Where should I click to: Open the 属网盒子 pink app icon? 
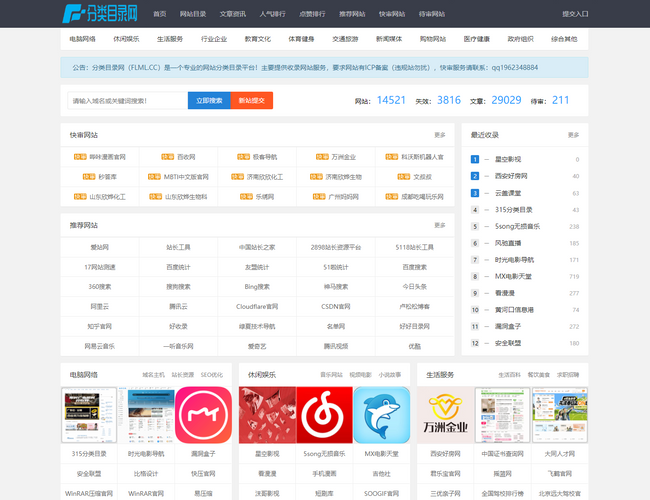point(203,415)
